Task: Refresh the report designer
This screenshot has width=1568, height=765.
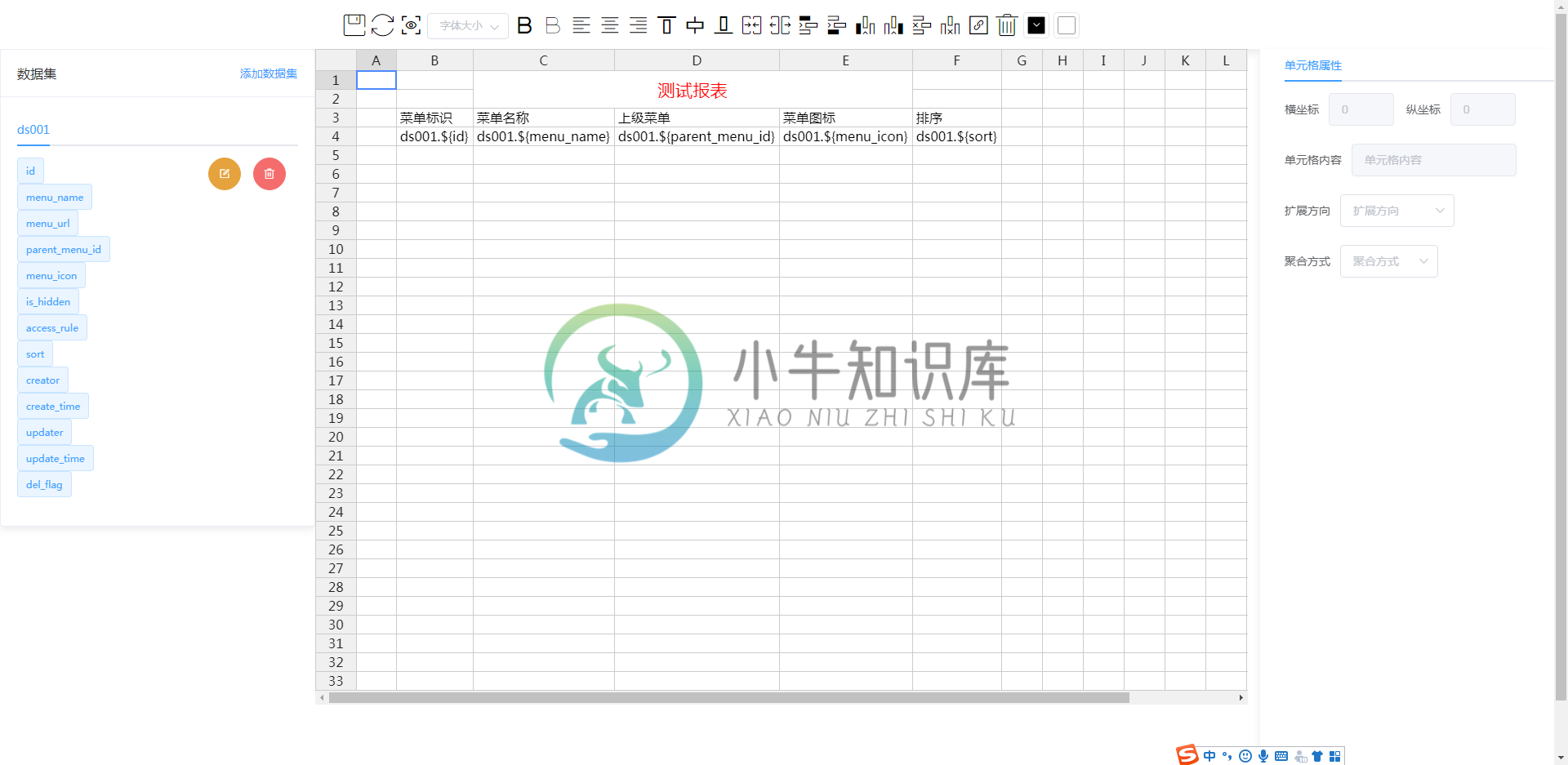Action: pos(382,25)
